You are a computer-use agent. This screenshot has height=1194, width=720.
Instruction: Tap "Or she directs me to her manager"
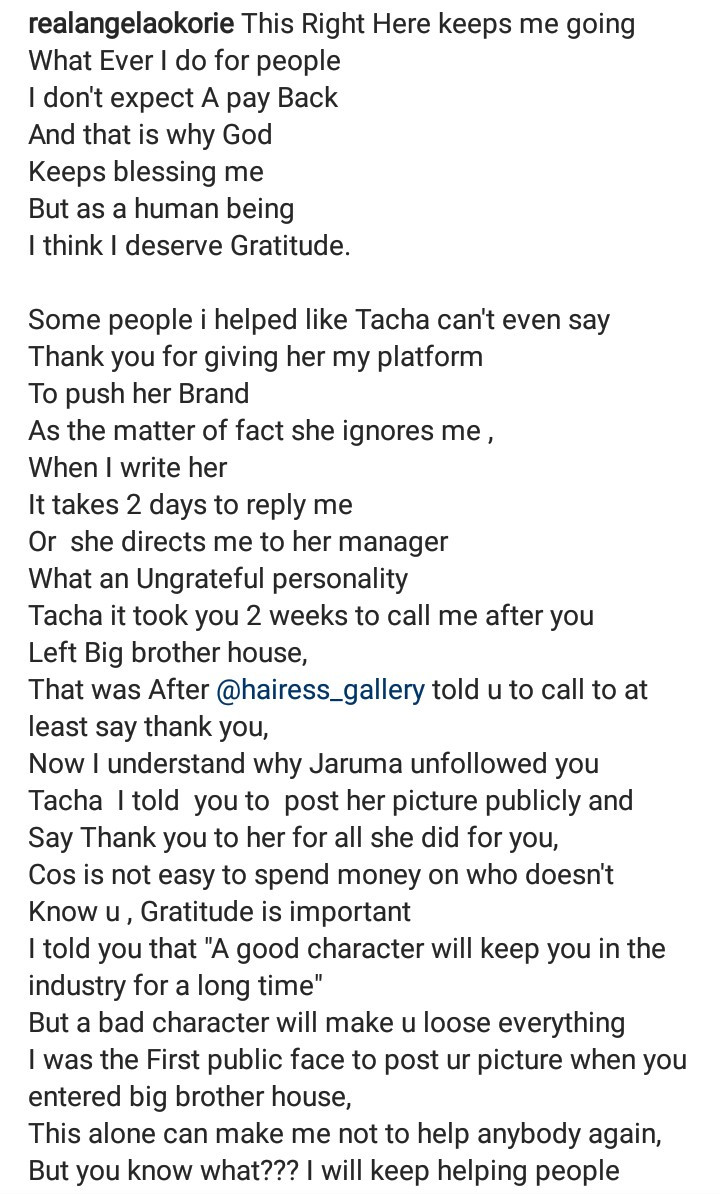pyautogui.click(x=238, y=542)
